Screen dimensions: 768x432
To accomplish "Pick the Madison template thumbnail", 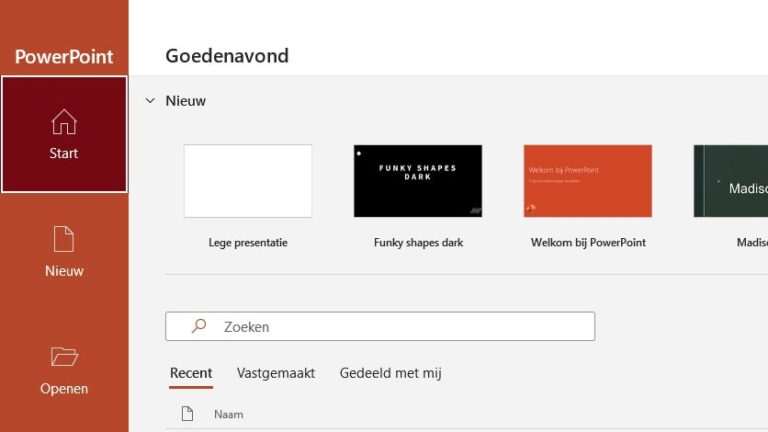I will [x=731, y=181].
